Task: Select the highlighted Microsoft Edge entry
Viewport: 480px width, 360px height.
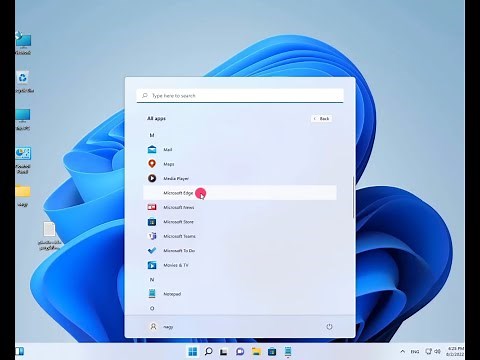Action: tap(240, 193)
